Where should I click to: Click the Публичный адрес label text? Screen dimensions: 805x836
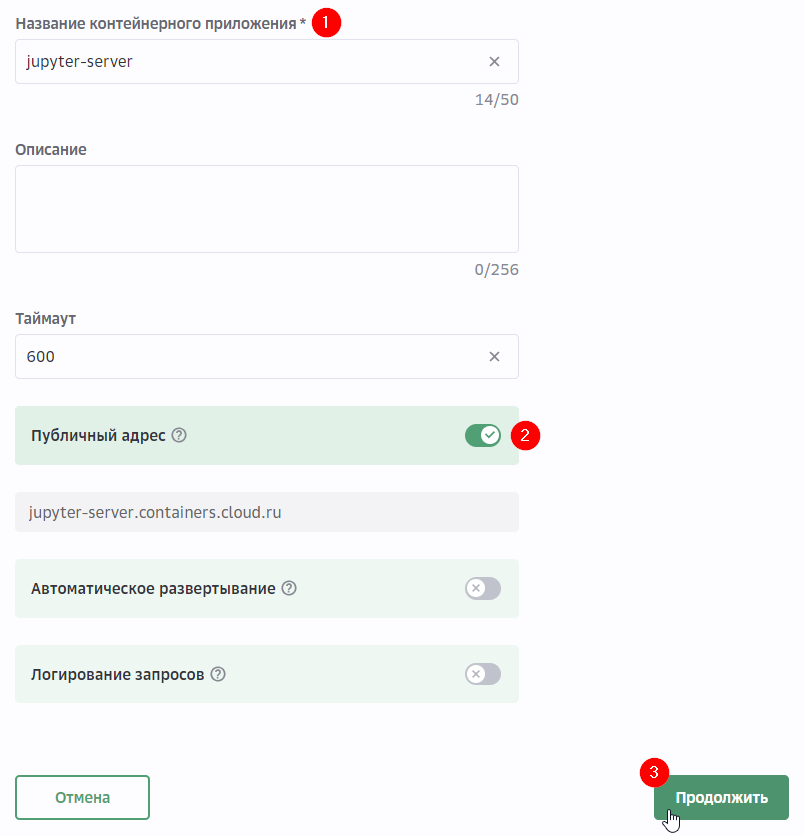coord(98,436)
